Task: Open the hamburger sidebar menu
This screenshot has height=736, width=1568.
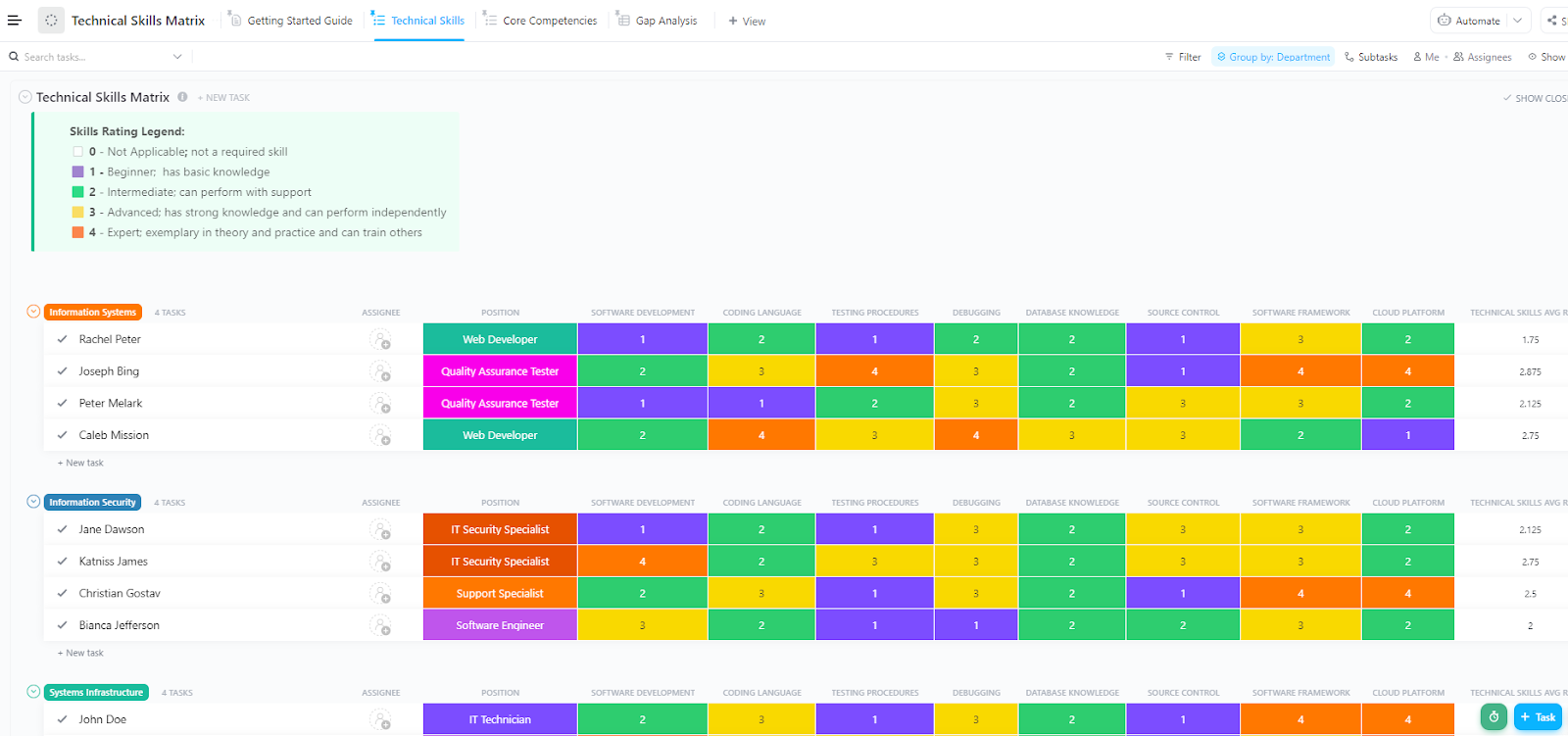Action: click(15, 20)
